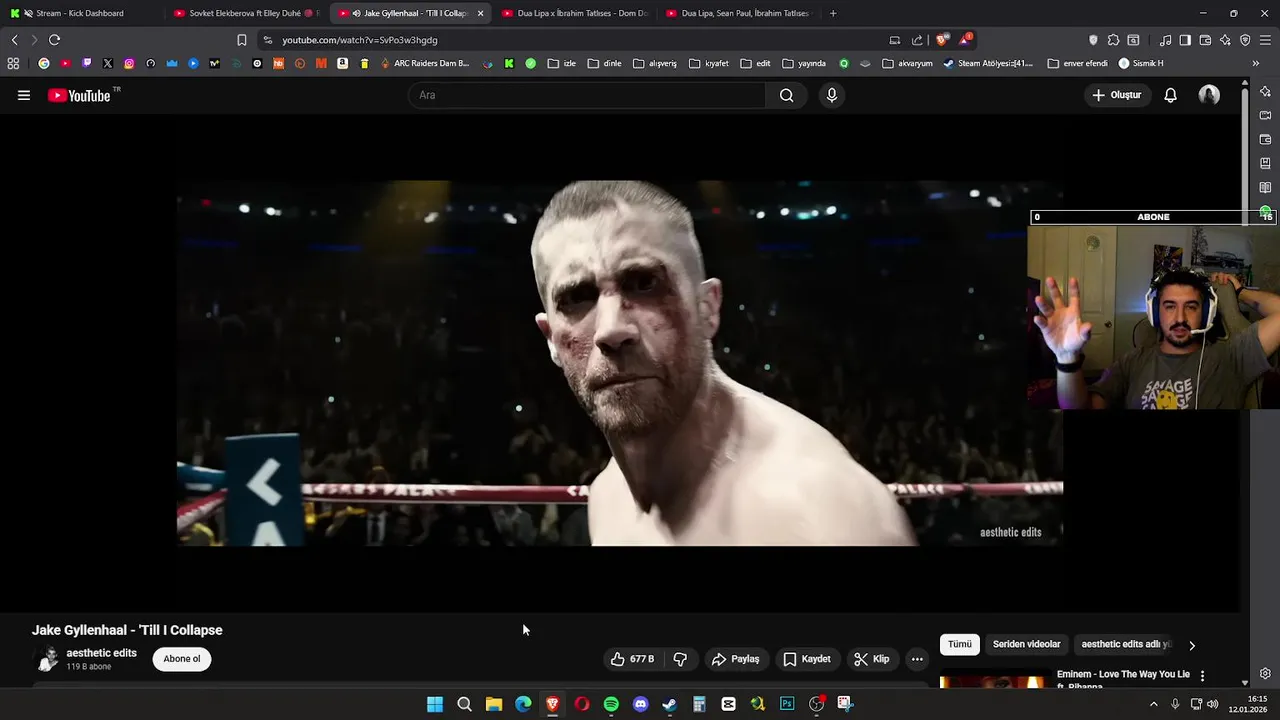1280x720 pixels.
Task: Open the kıyafet bookmarks folder
Action: [709, 63]
